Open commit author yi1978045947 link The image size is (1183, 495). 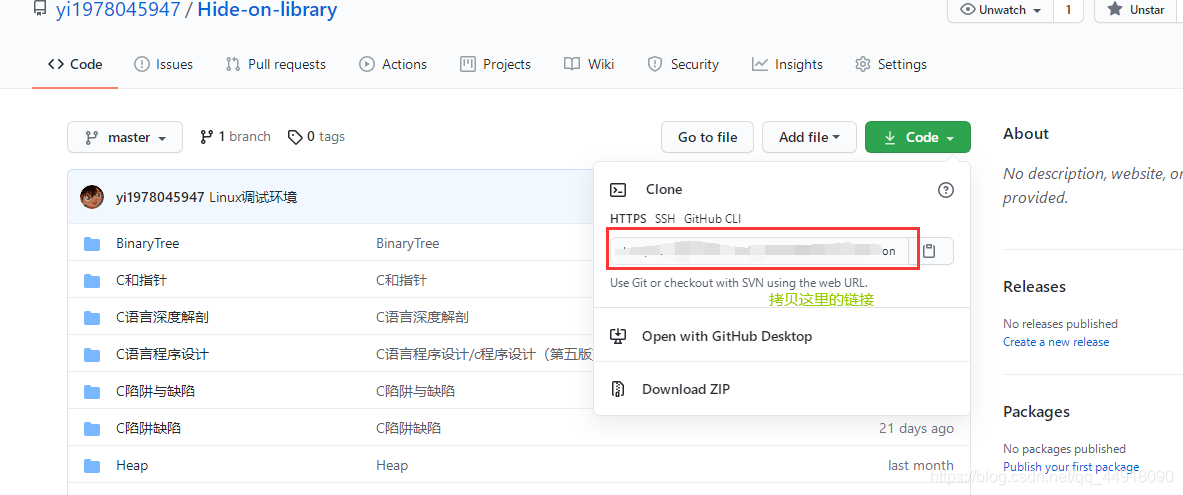coord(160,198)
